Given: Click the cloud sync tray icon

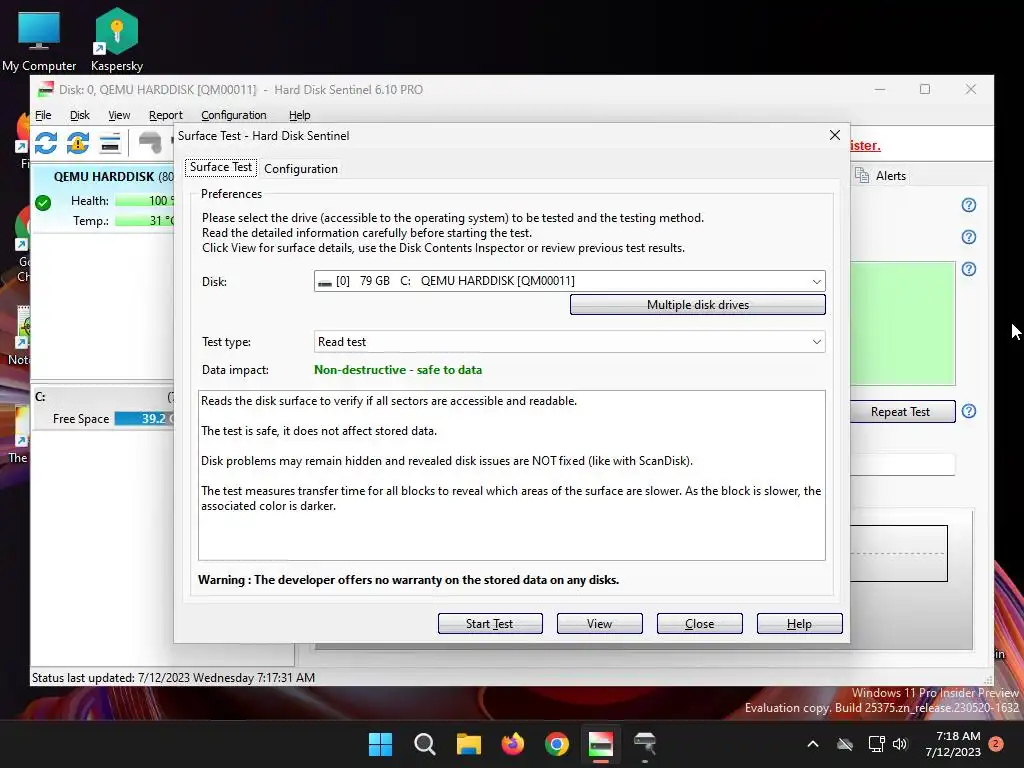Looking at the screenshot, I should click(845, 744).
